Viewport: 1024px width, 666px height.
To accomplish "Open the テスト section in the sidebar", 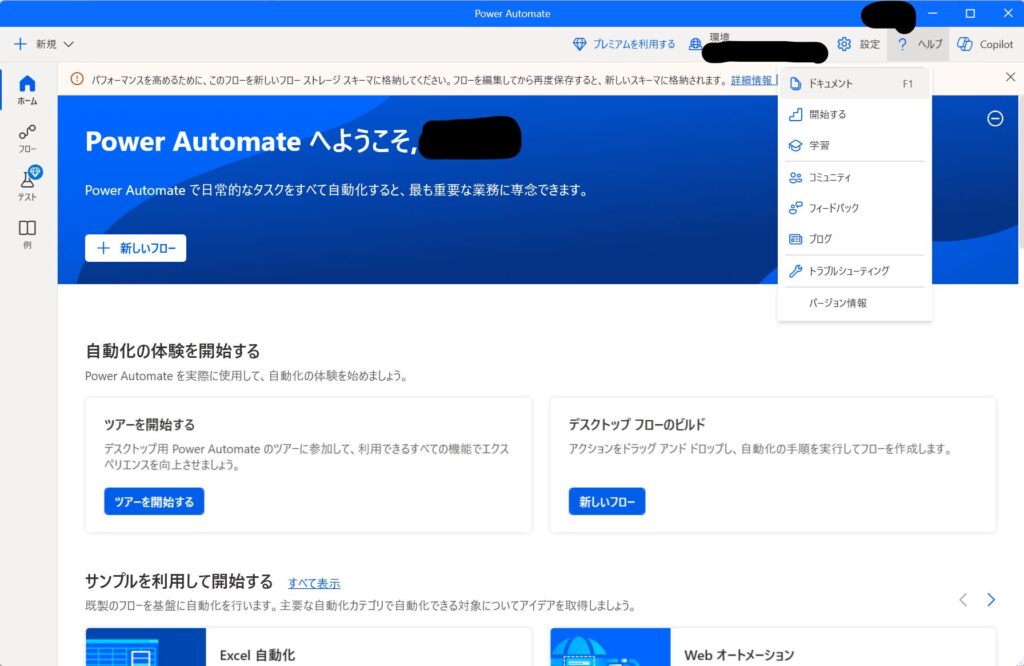I will pyautogui.click(x=28, y=184).
